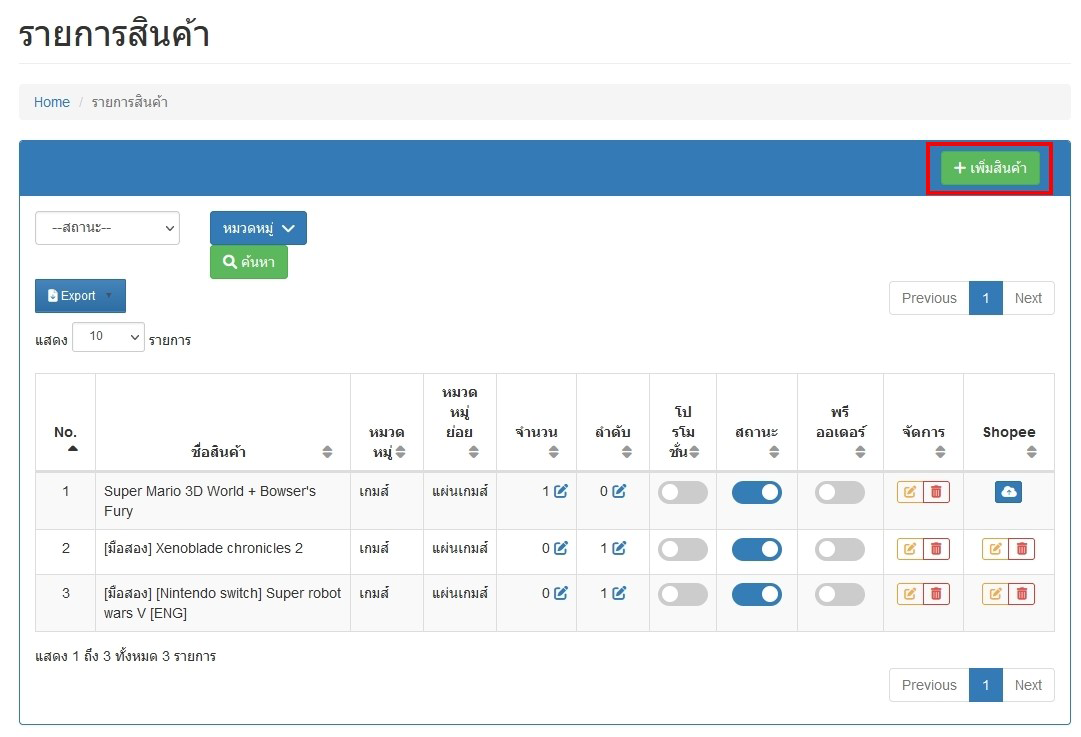
Task: Expand the หมวดหมู่ category dropdown
Action: coord(258,228)
